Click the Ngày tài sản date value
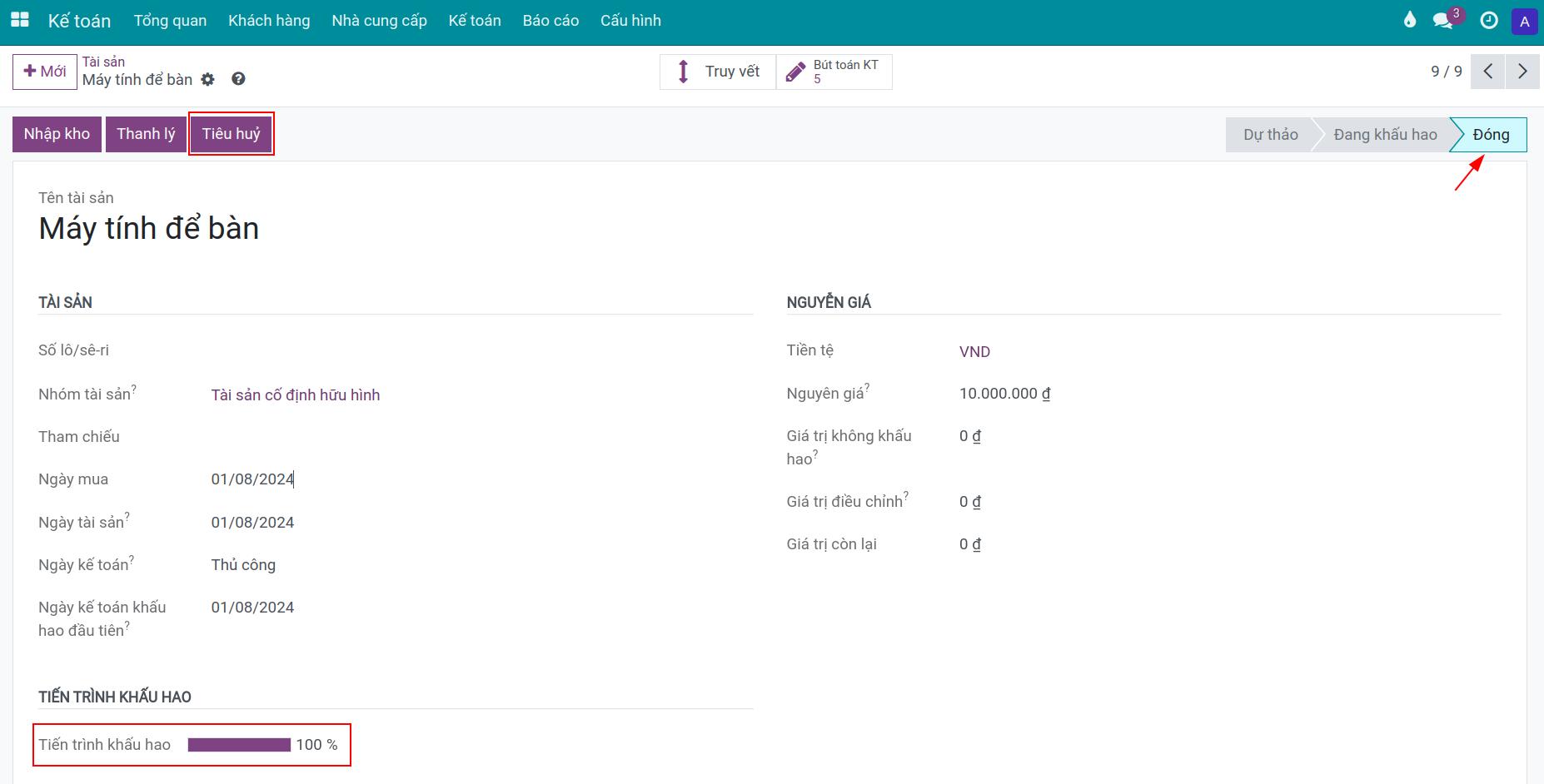Image resolution: width=1544 pixels, height=784 pixels. 252,523
